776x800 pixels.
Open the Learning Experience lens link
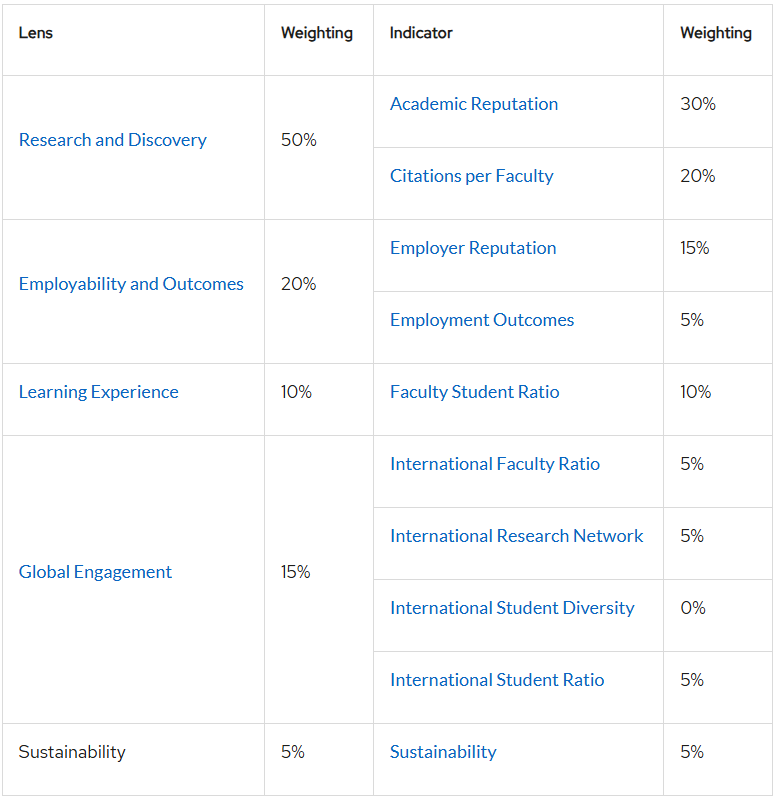98,392
